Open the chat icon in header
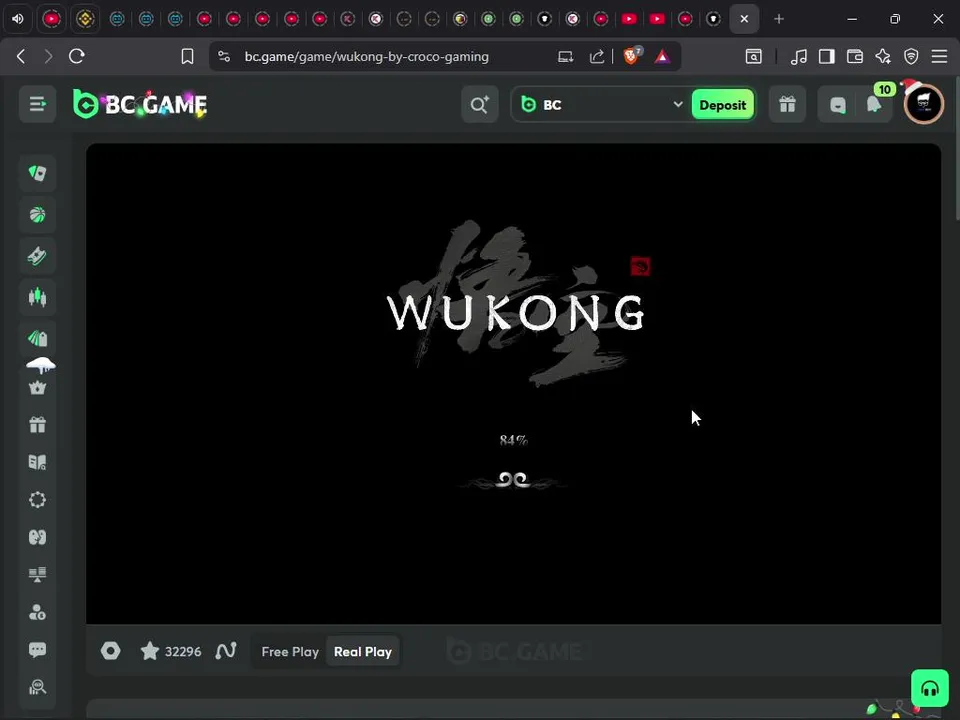The image size is (960, 720). [x=838, y=105]
